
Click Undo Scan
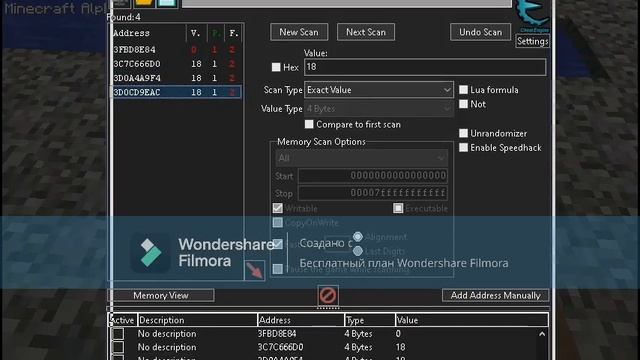(480, 32)
